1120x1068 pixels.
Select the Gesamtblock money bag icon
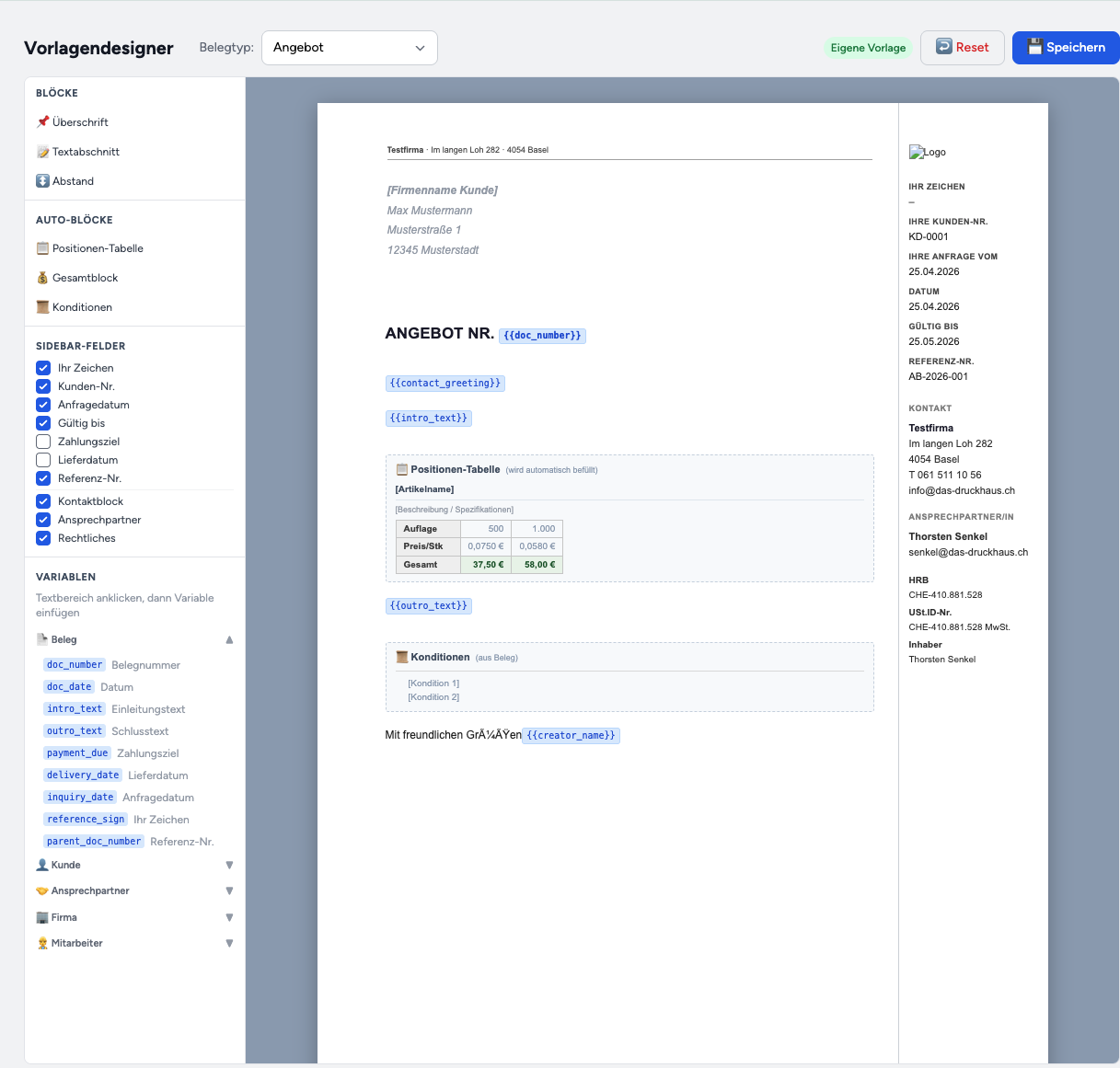40,277
